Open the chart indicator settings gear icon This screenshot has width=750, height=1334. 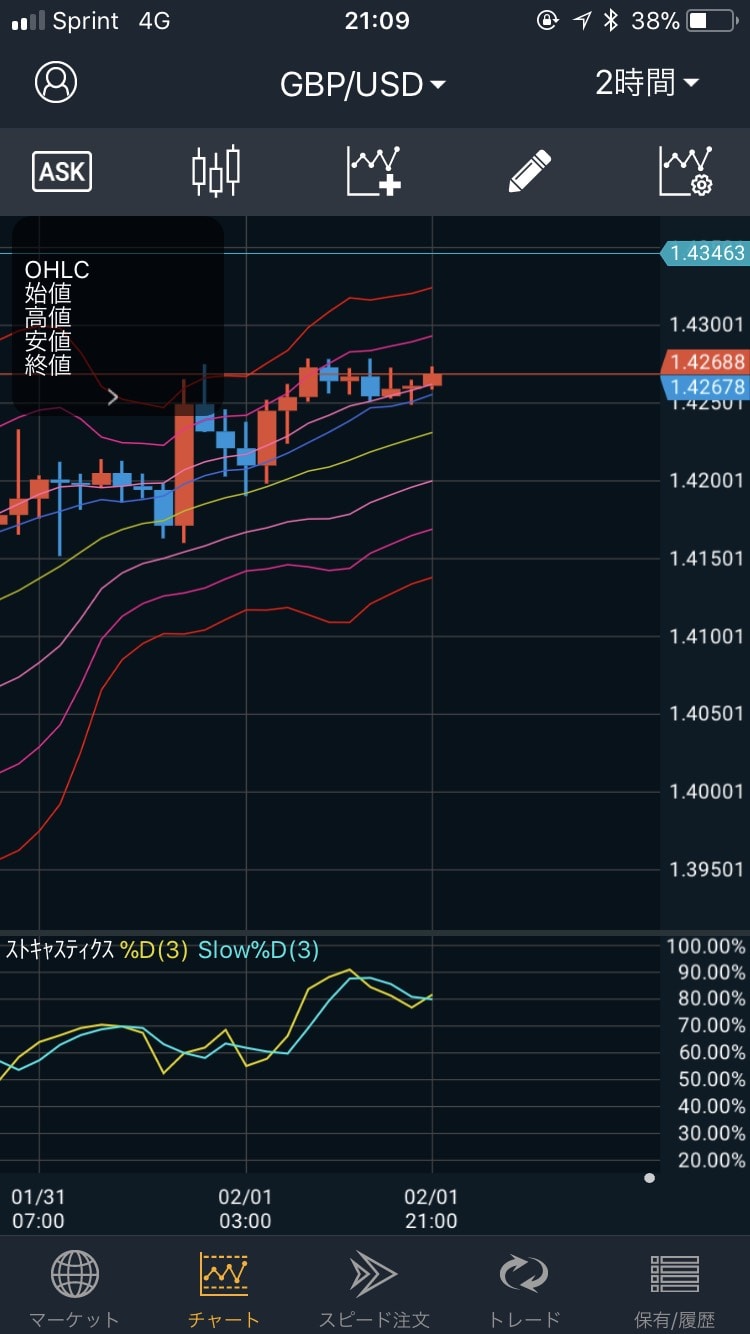click(x=686, y=171)
